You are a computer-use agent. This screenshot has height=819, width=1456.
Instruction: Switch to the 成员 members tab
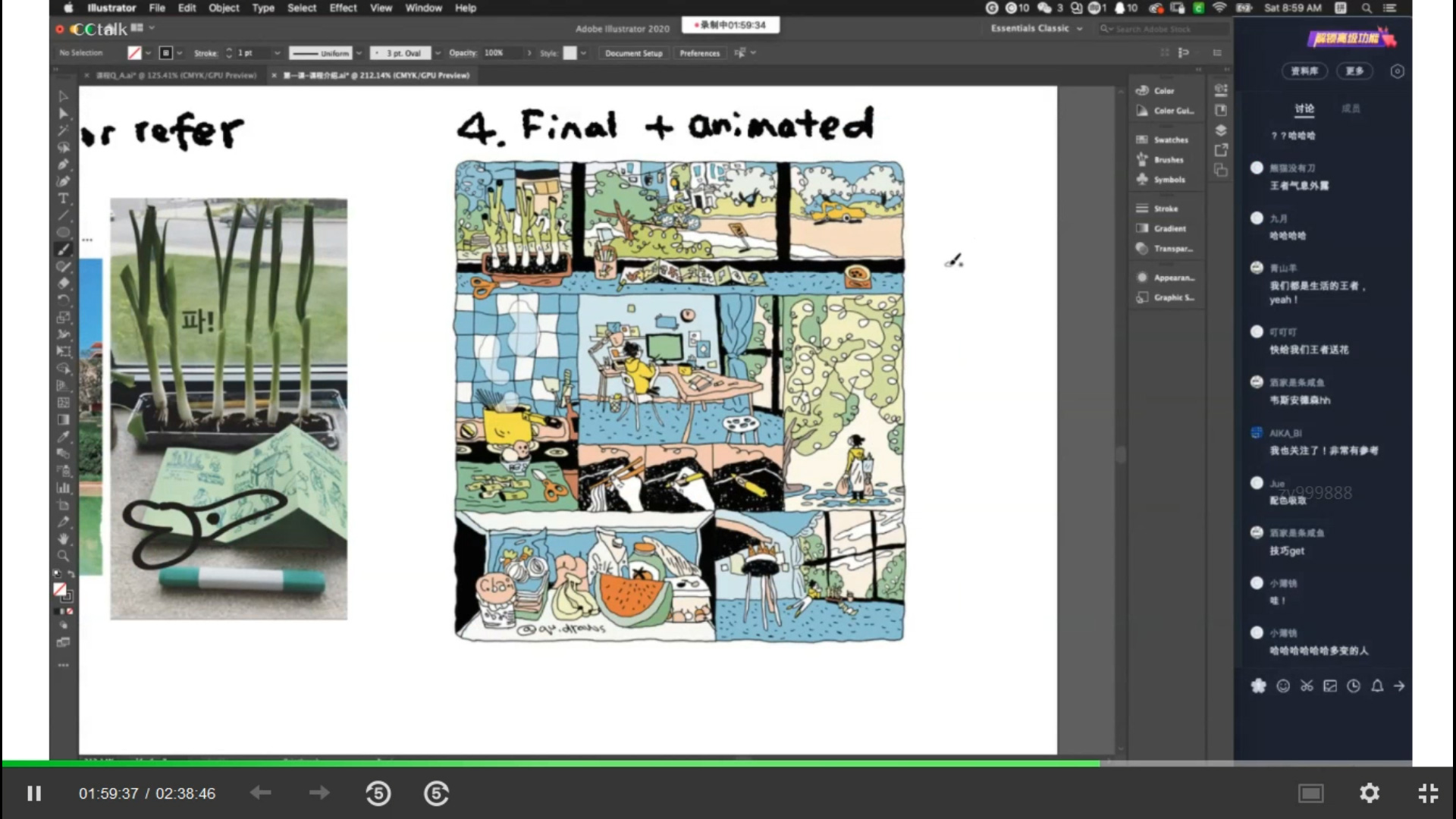pyautogui.click(x=1351, y=109)
